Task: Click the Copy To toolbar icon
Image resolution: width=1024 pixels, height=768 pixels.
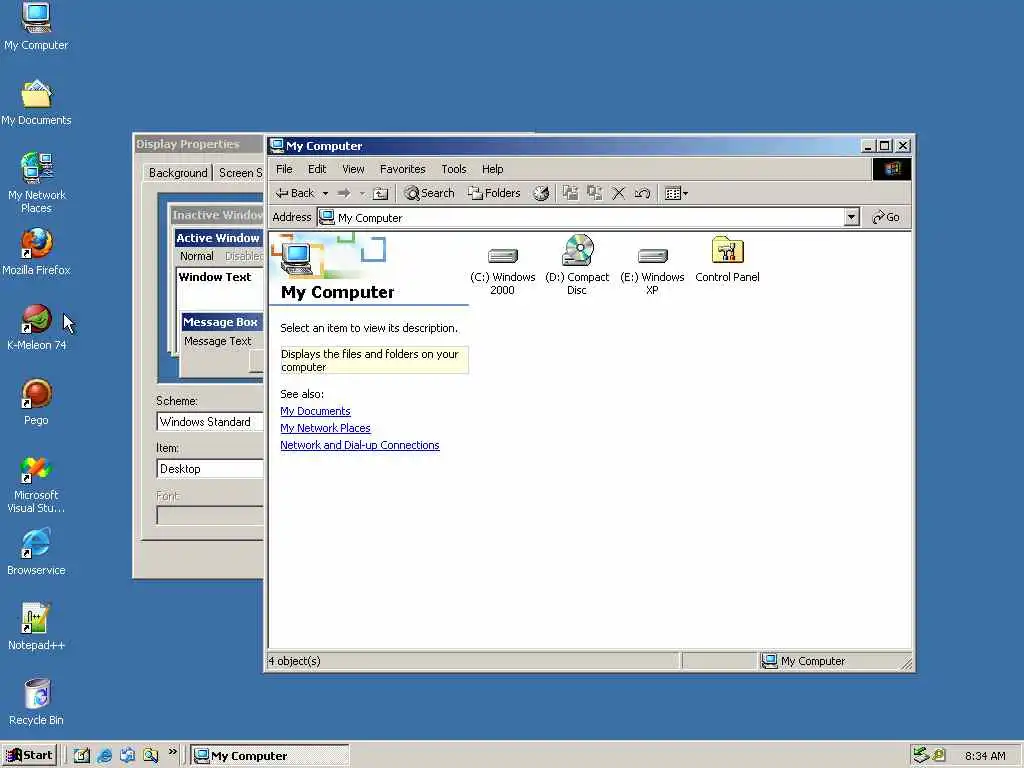Action: point(594,193)
